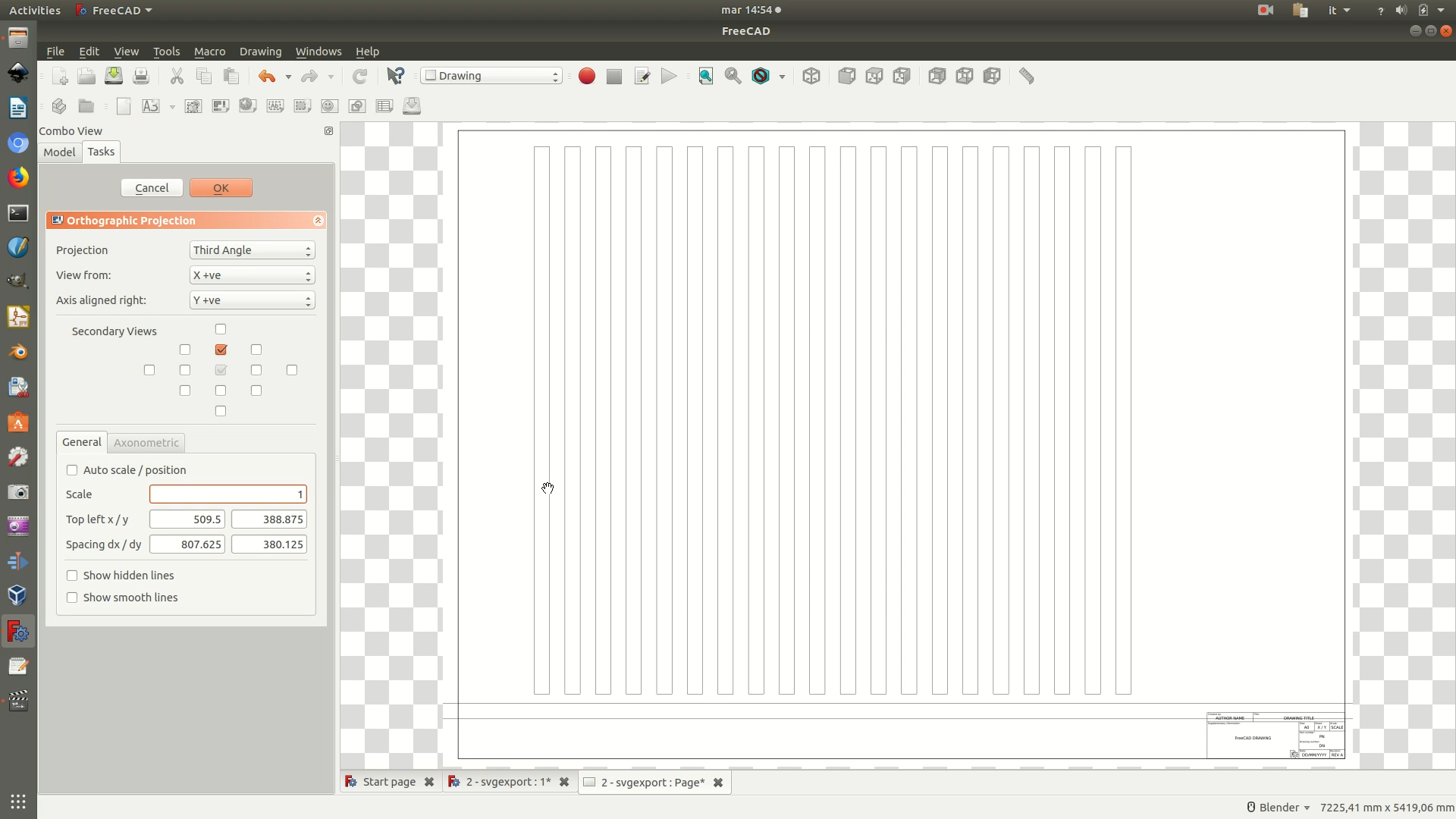Click the Measure distance ruler icon
Image resolution: width=1456 pixels, height=819 pixels.
point(1027,76)
